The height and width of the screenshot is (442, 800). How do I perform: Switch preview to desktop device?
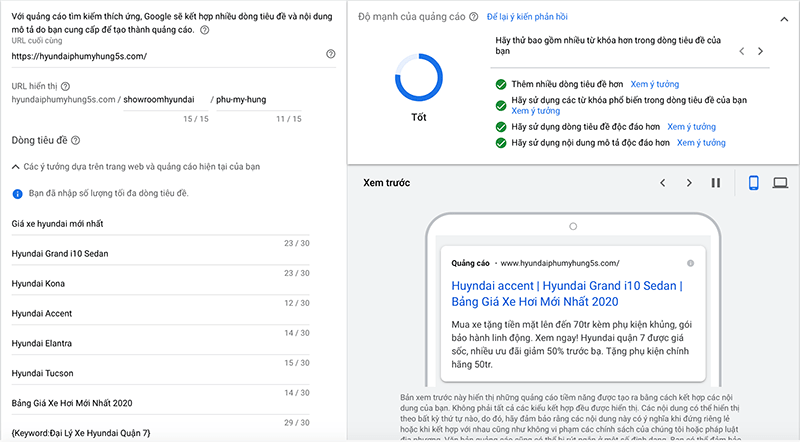pos(780,183)
